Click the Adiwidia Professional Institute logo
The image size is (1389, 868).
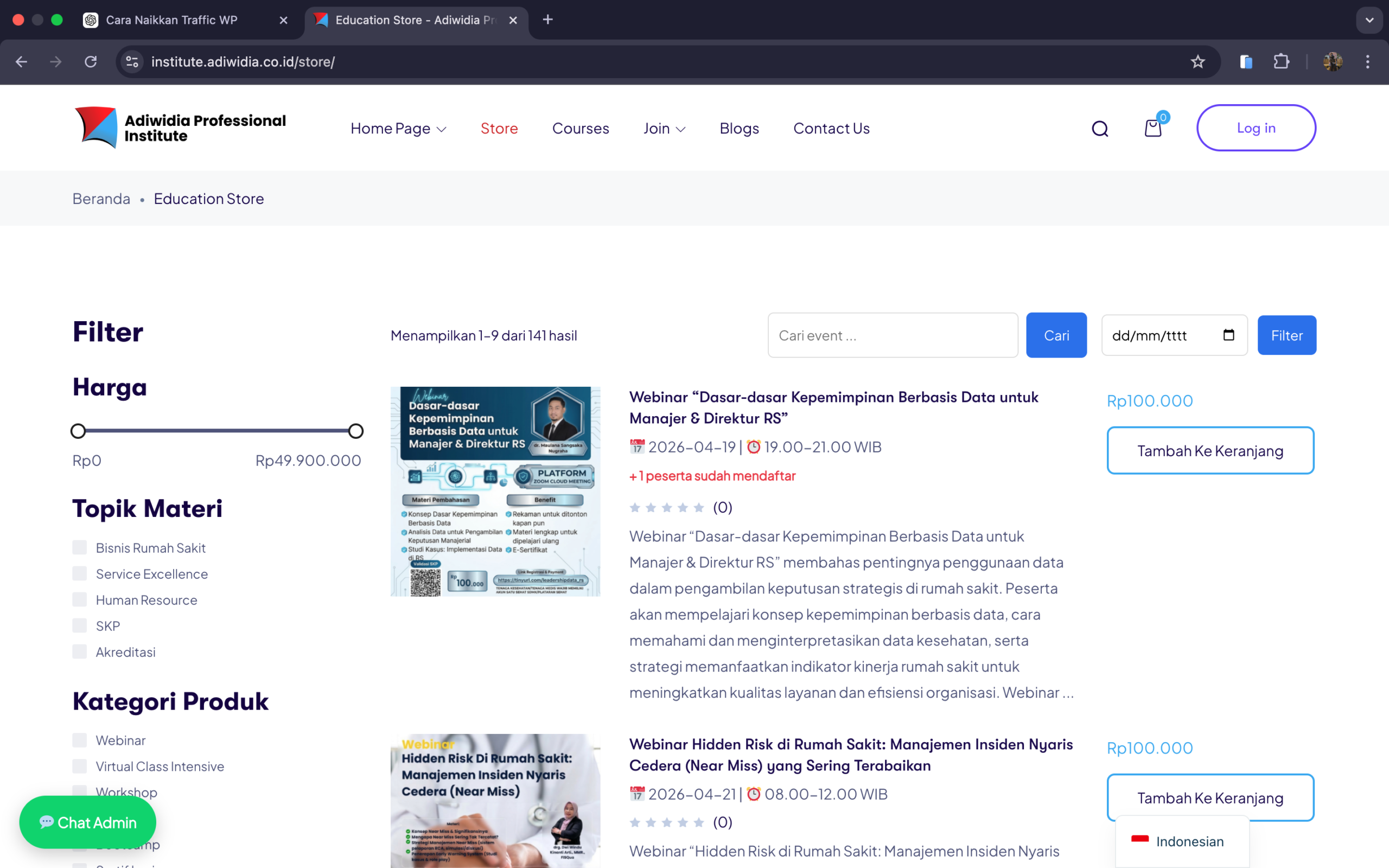coord(180,127)
